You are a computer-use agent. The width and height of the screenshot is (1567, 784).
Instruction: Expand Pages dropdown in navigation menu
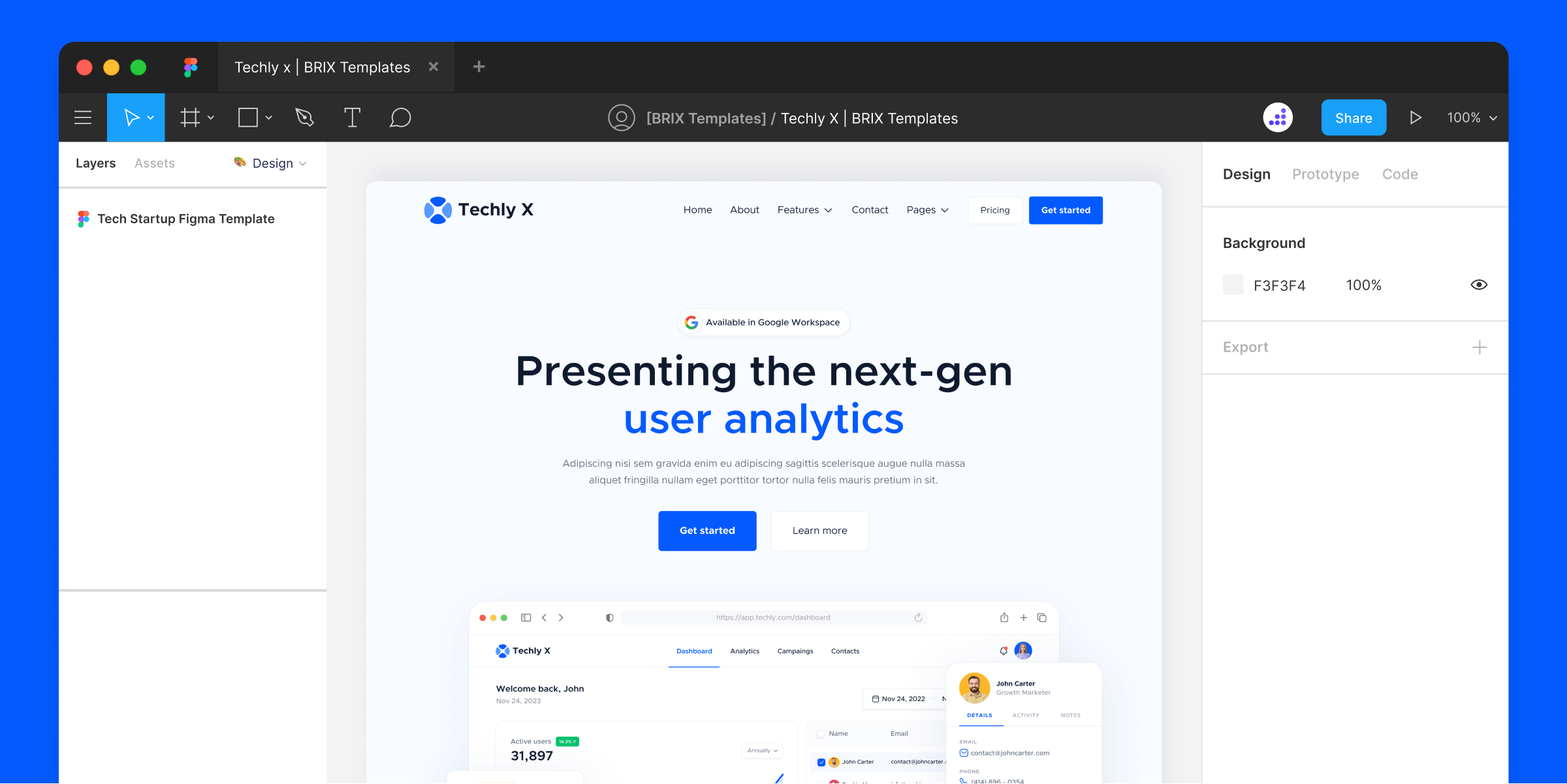pos(927,210)
